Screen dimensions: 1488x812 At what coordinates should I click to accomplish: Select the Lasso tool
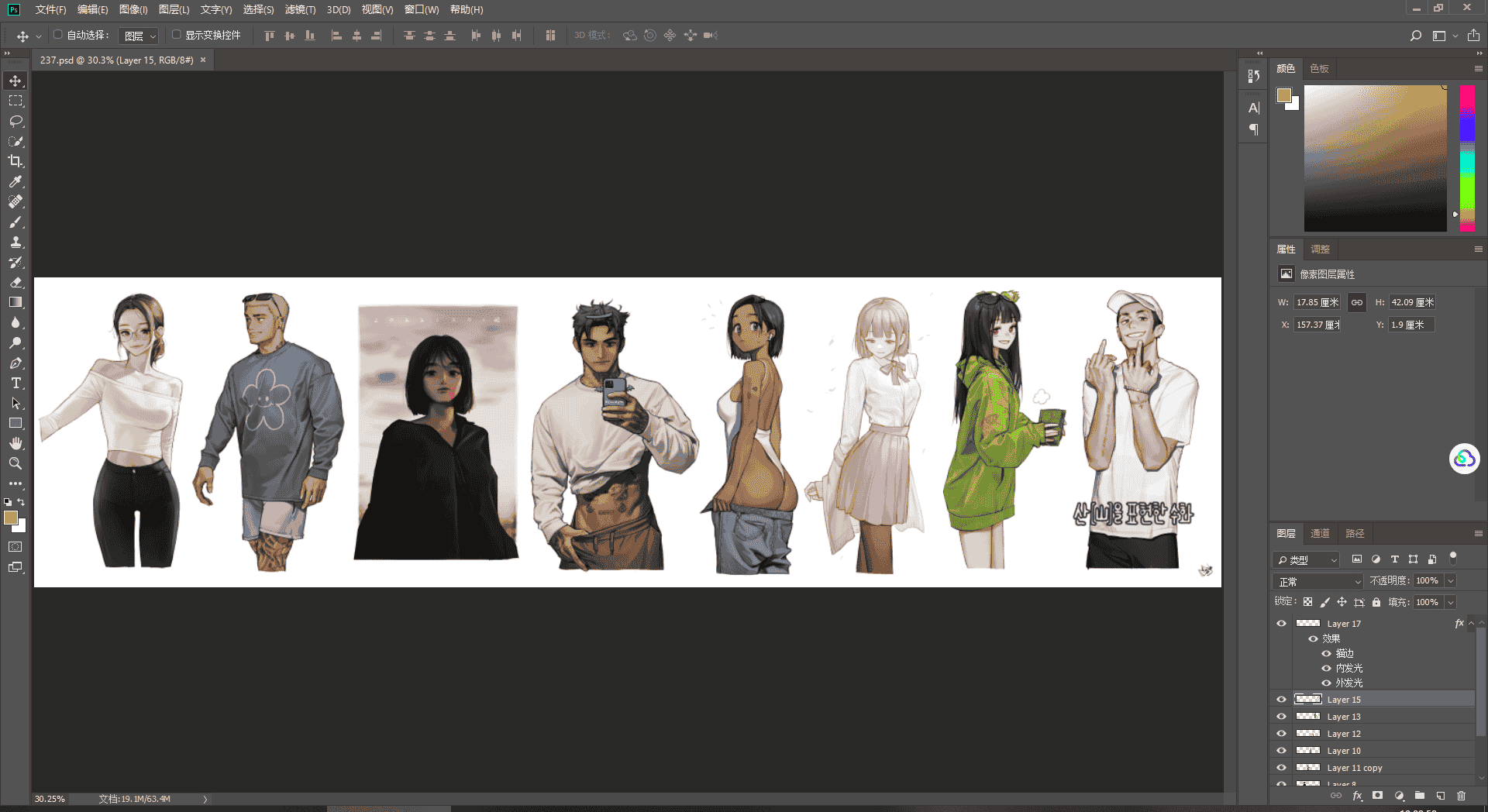pyautogui.click(x=15, y=122)
